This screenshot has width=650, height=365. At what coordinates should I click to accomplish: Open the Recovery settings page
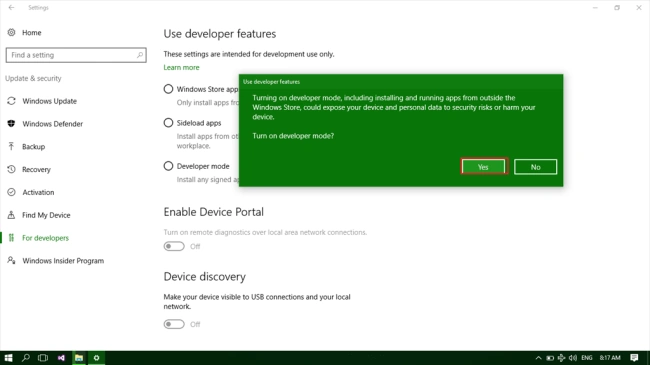point(36,169)
